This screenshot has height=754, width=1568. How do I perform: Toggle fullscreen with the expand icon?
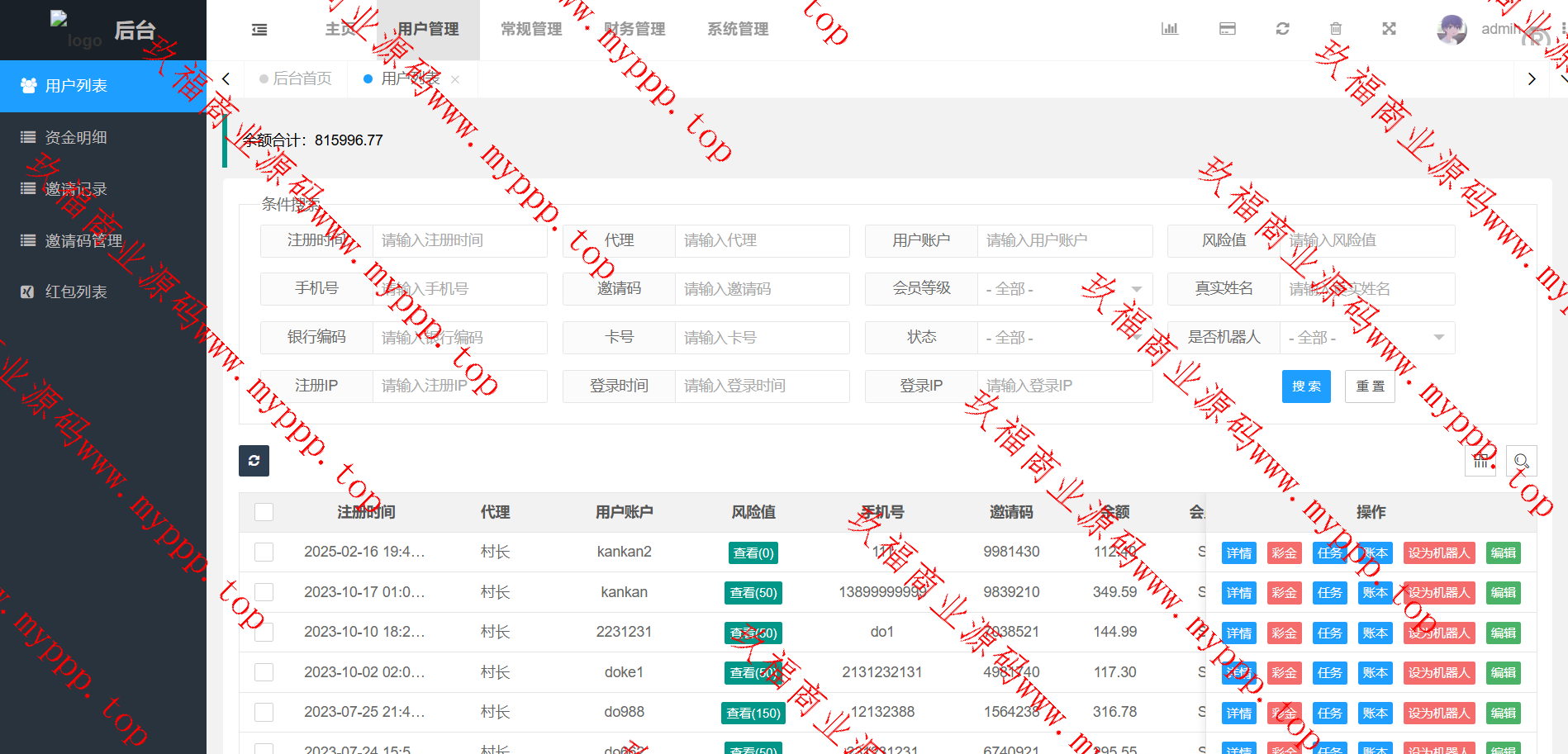coord(1389,29)
